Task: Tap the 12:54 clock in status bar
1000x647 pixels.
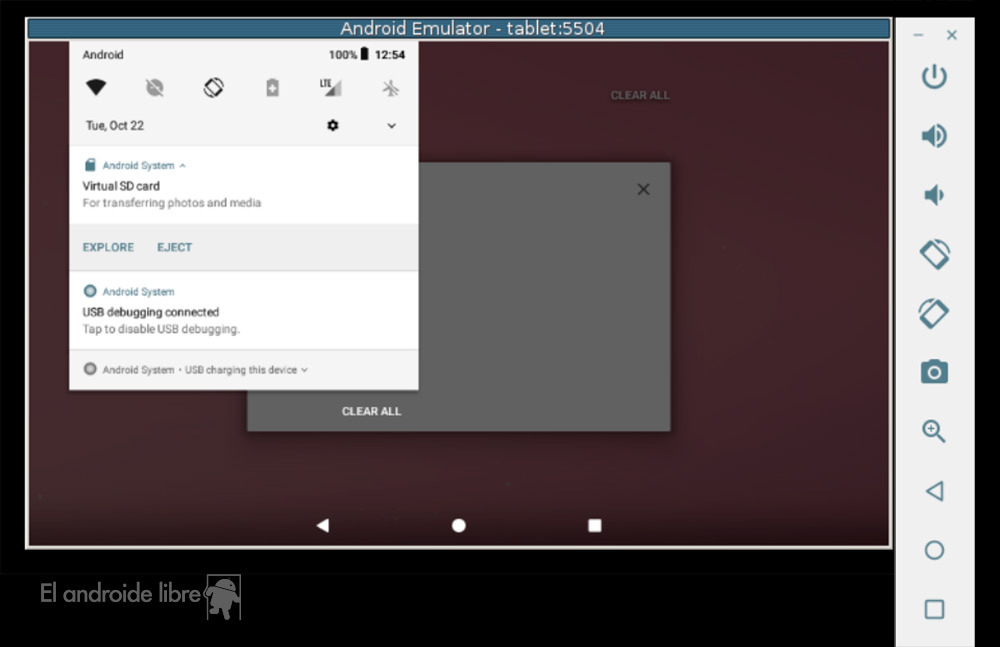Action: pyautogui.click(x=390, y=55)
